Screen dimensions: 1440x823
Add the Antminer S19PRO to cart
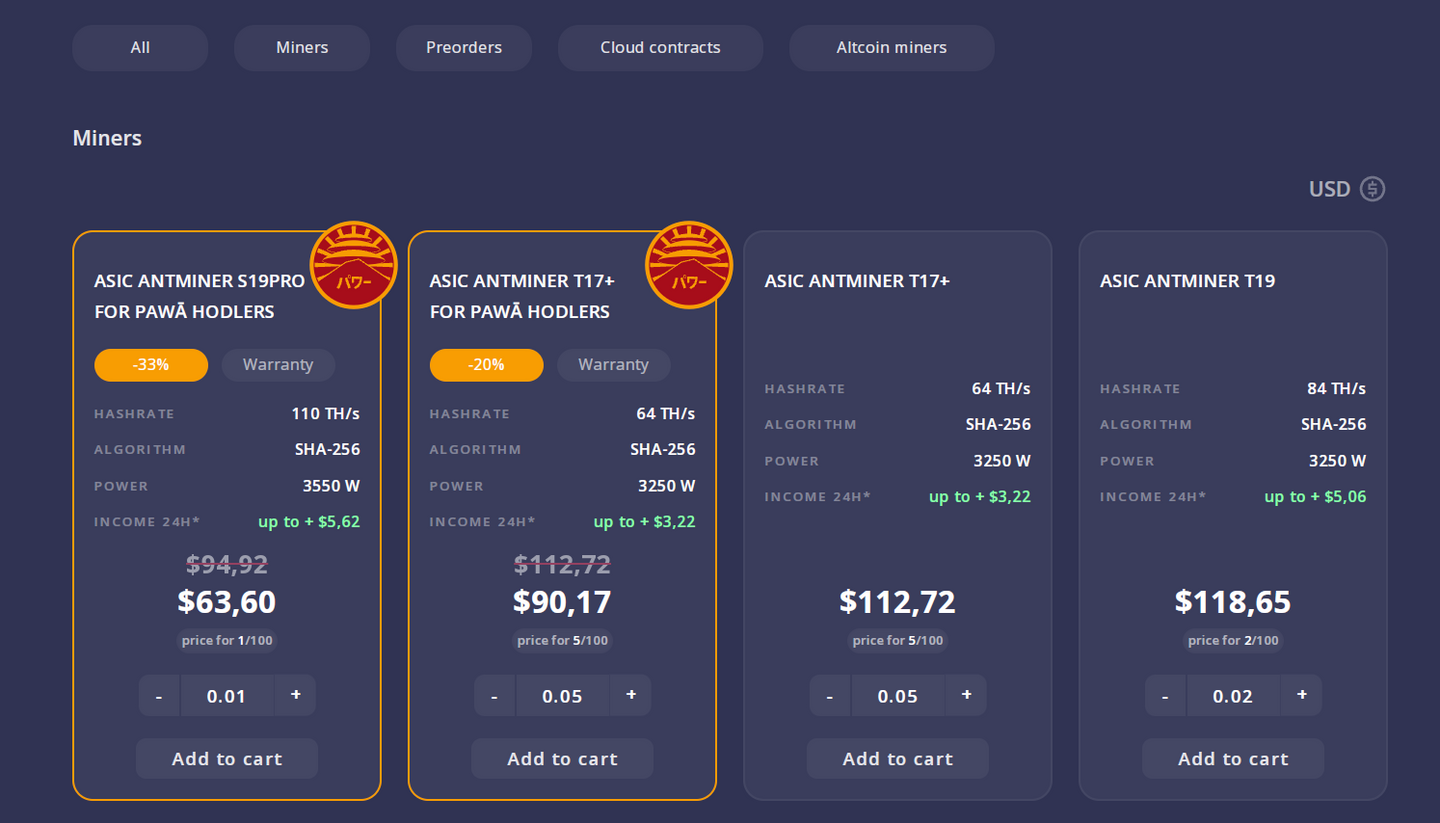(226, 758)
